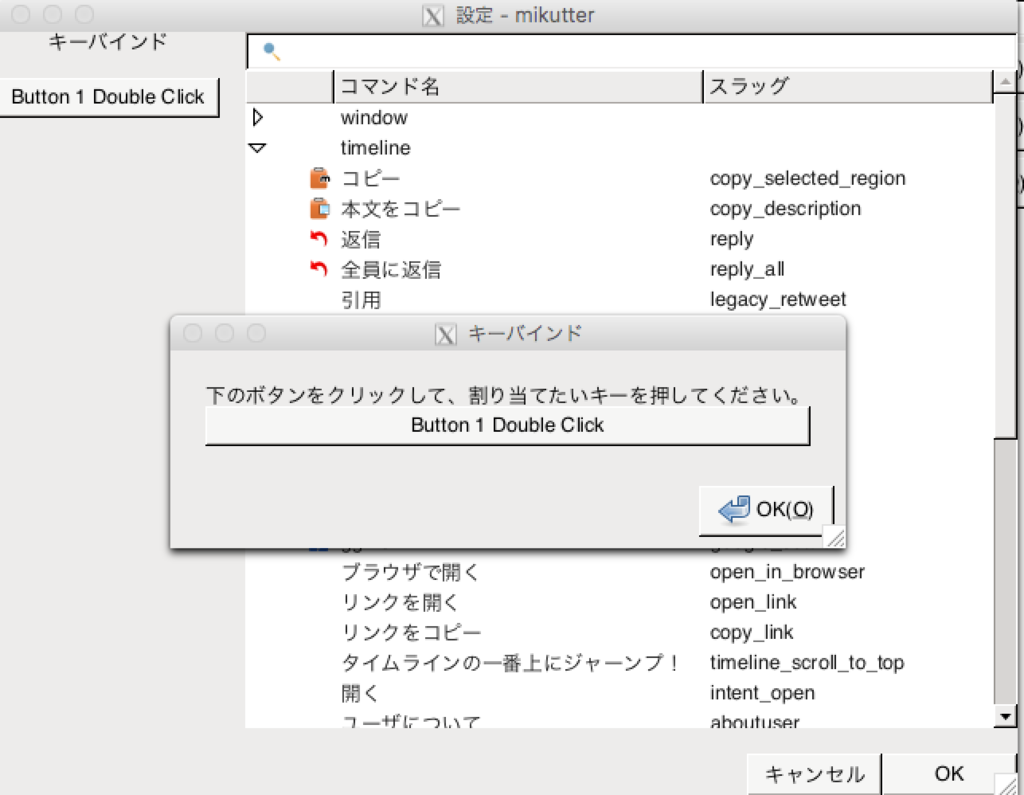Viewport: 1024px width, 795px height.
Task: Click the search magnifier icon in the filter field
Action: click(x=272, y=51)
